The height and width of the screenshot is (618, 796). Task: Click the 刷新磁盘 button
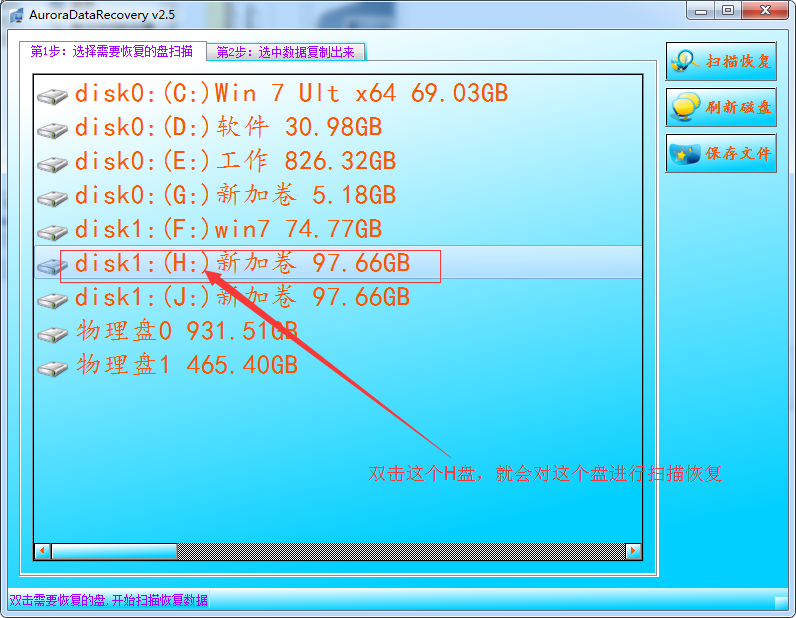pos(721,107)
